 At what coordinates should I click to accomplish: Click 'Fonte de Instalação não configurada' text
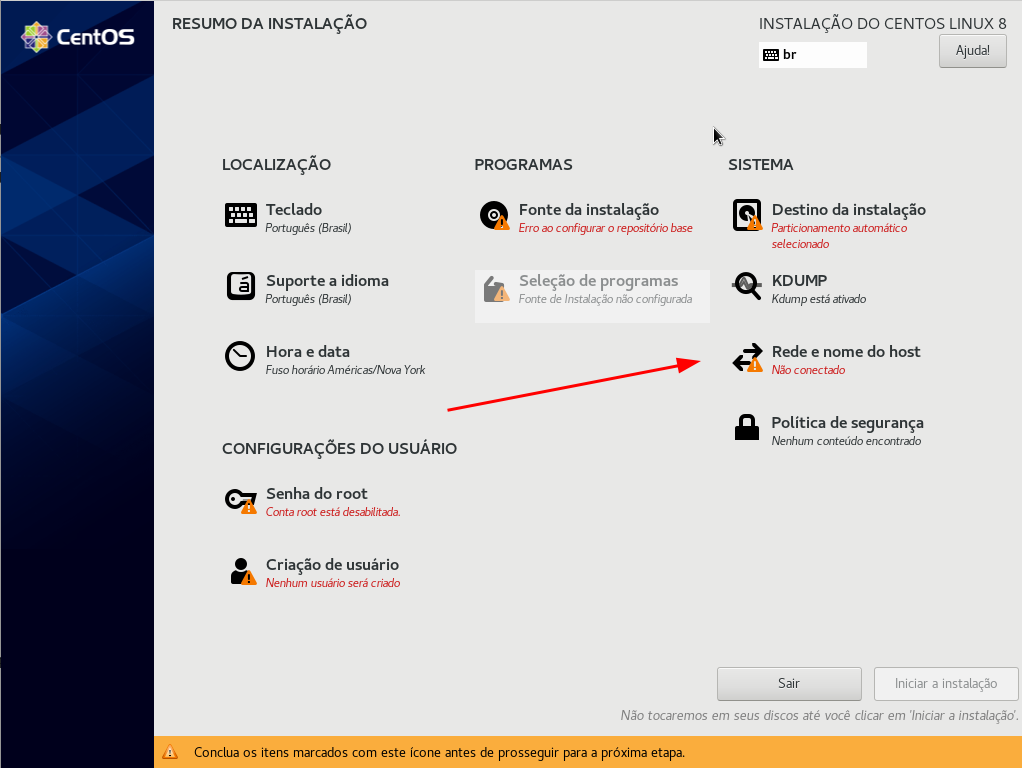pos(606,299)
